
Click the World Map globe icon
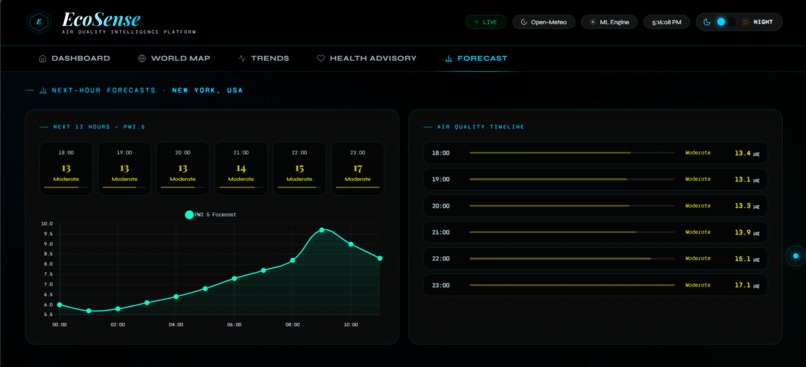[x=142, y=59]
